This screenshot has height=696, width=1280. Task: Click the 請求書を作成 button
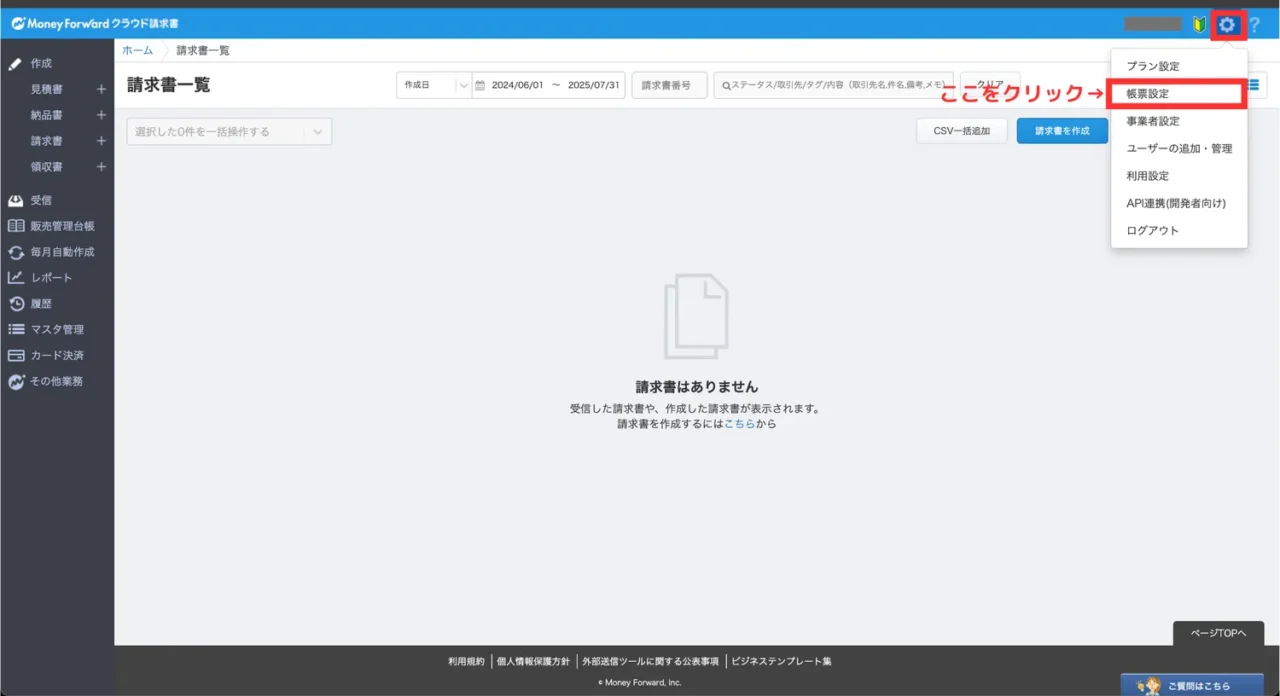[x=1062, y=131]
